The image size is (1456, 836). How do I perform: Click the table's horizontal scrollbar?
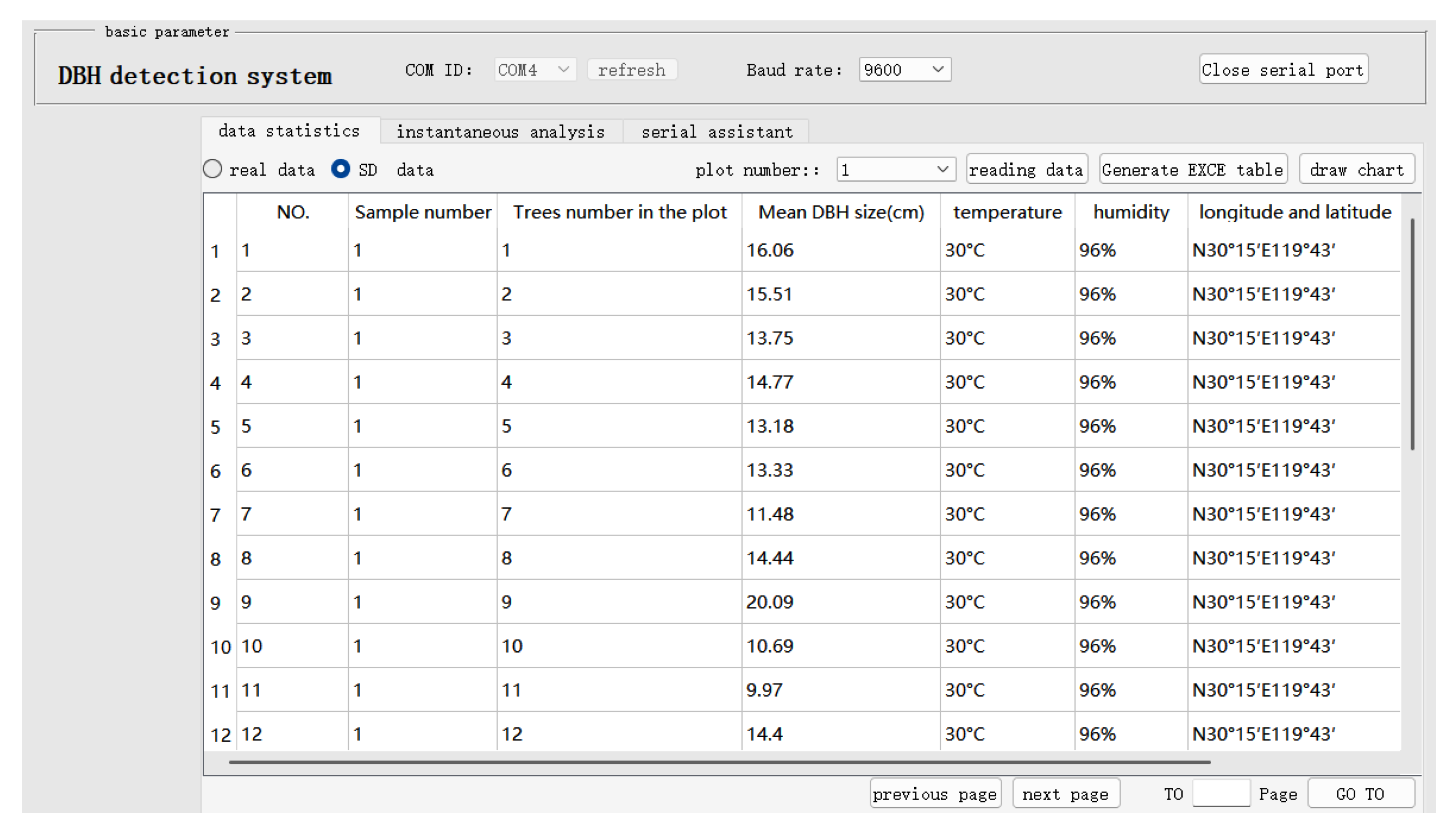(719, 763)
